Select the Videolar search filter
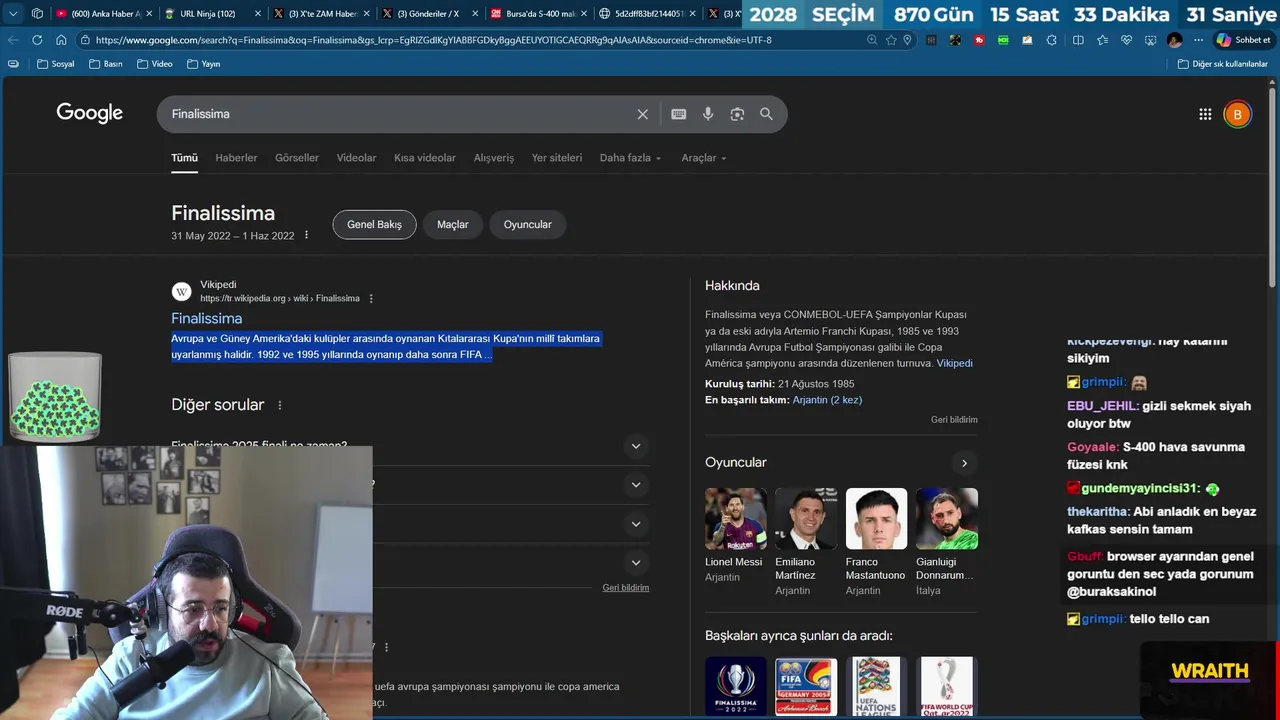This screenshot has width=1280, height=720. click(356, 158)
